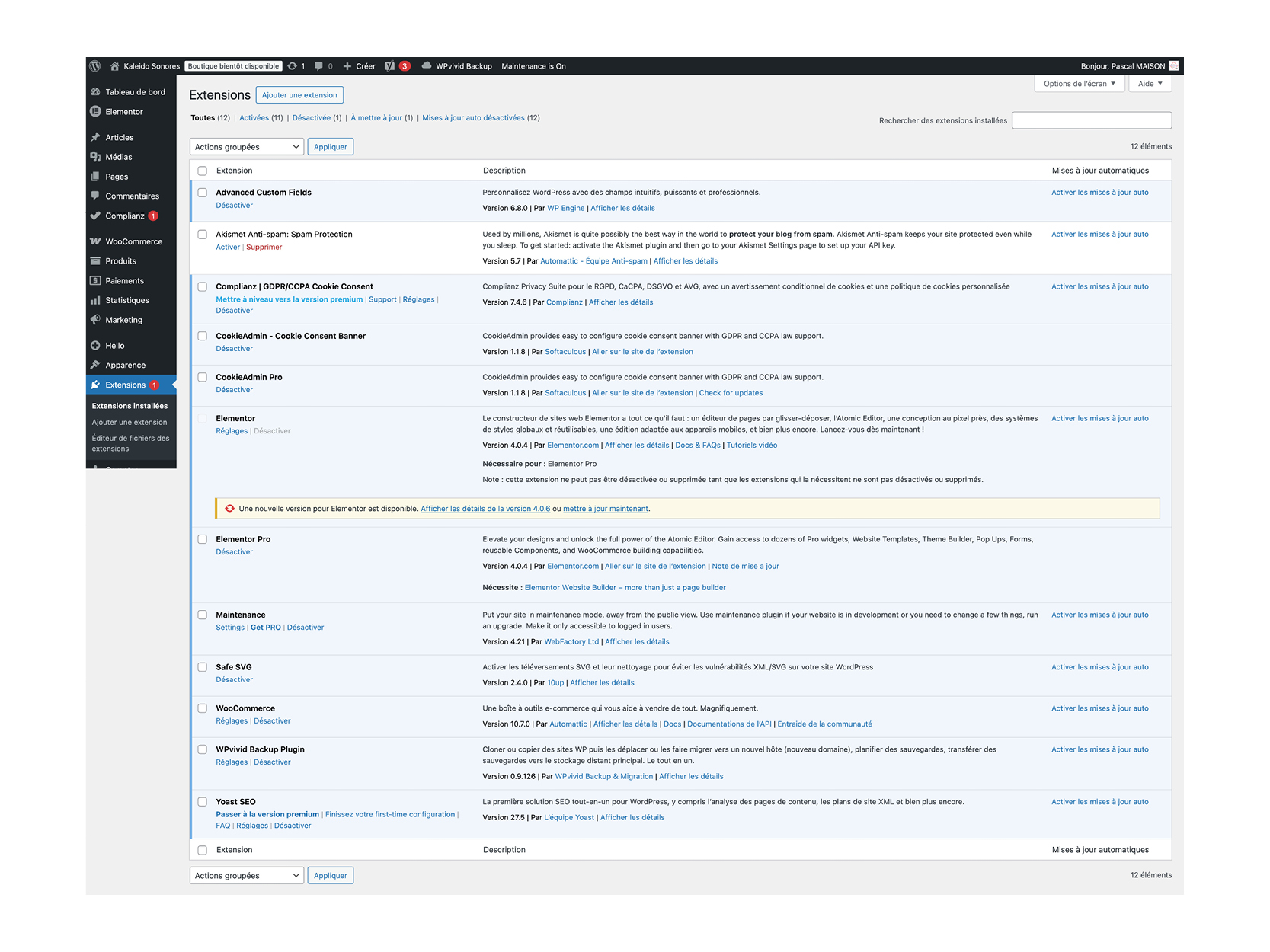The width and height of the screenshot is (1270, 952).
Task: Click the Créer plus icon
Action: point(347,66)
